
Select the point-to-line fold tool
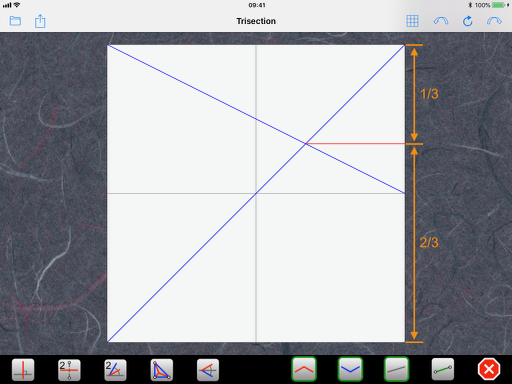[208, 370]
